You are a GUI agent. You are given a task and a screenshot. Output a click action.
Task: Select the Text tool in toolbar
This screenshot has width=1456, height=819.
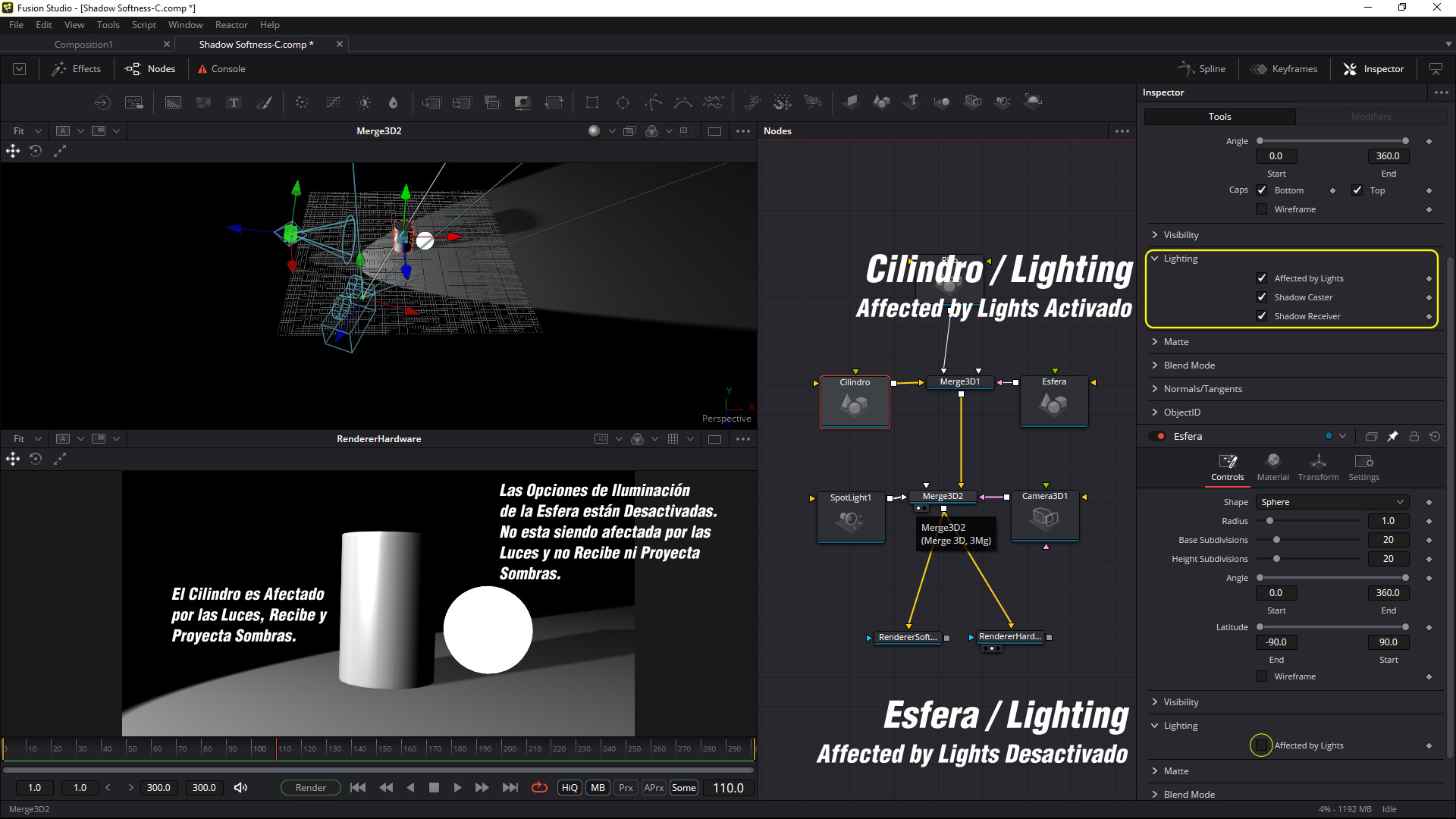[x=234, y=102]
